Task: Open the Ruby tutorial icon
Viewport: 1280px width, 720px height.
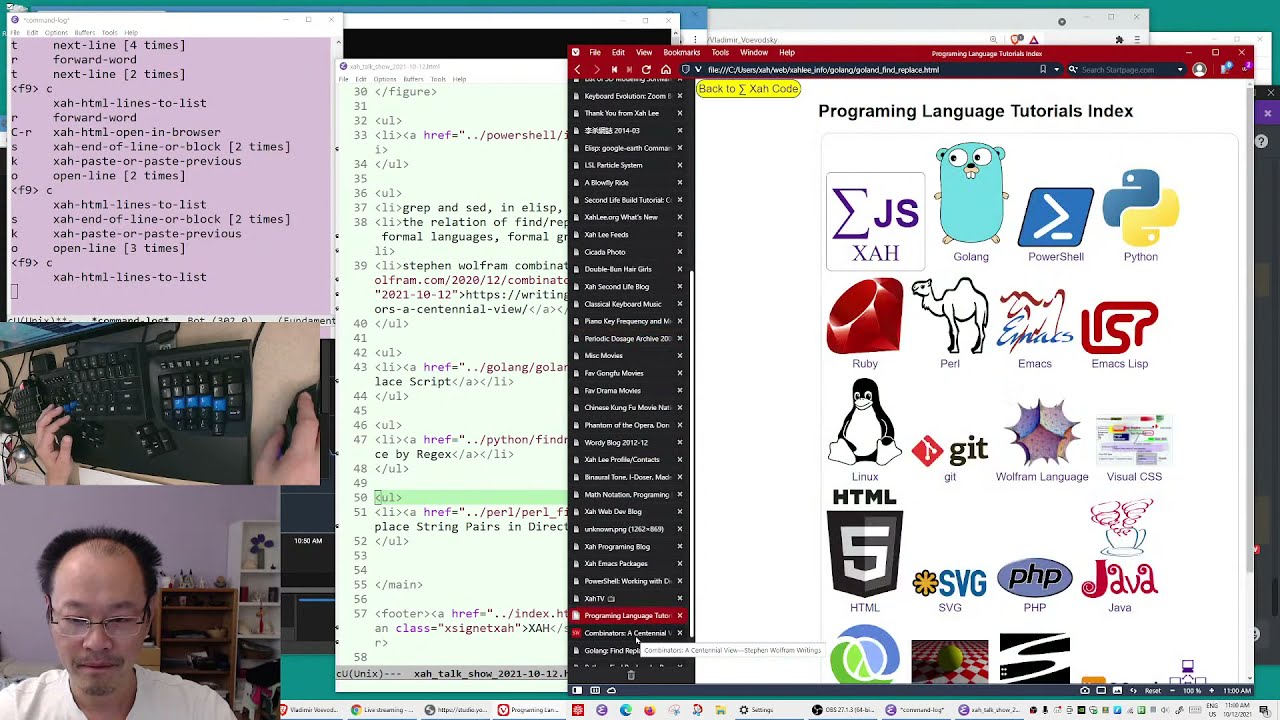Action: (x=865, y=316)
